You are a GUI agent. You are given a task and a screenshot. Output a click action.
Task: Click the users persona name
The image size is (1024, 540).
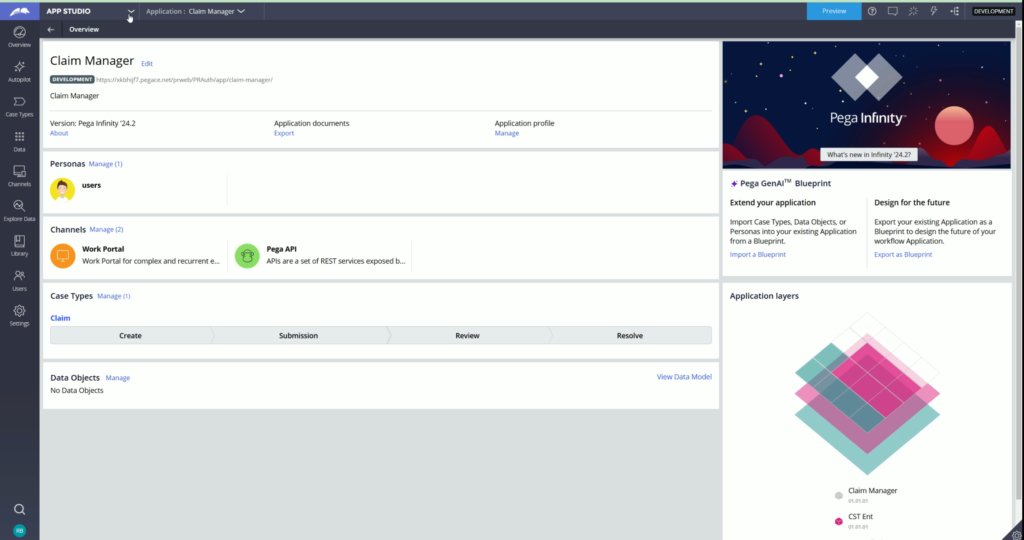91,185
